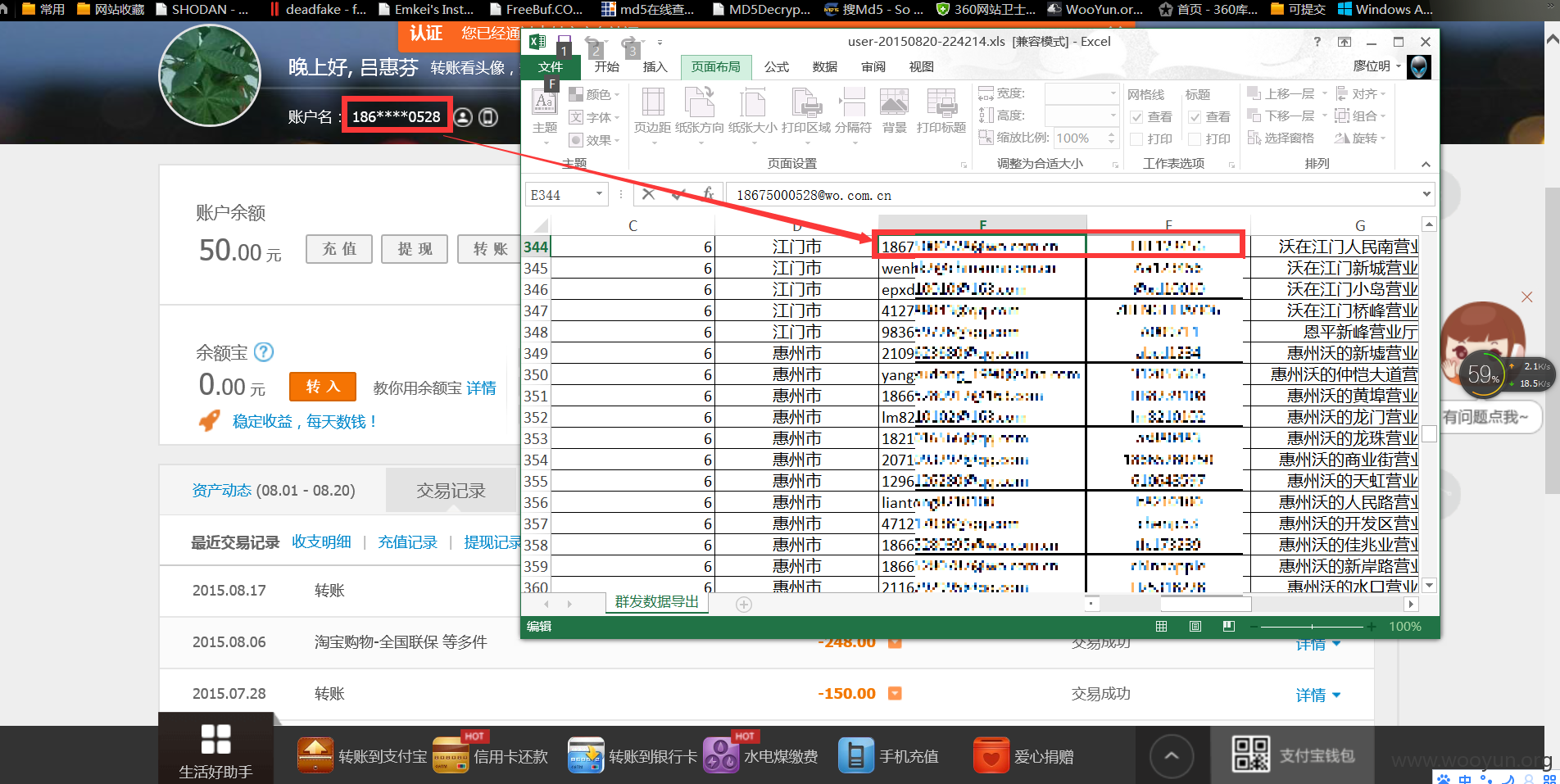
Task: Toggle Headings Print (打印) checkbox
Action: (1195, 139)
